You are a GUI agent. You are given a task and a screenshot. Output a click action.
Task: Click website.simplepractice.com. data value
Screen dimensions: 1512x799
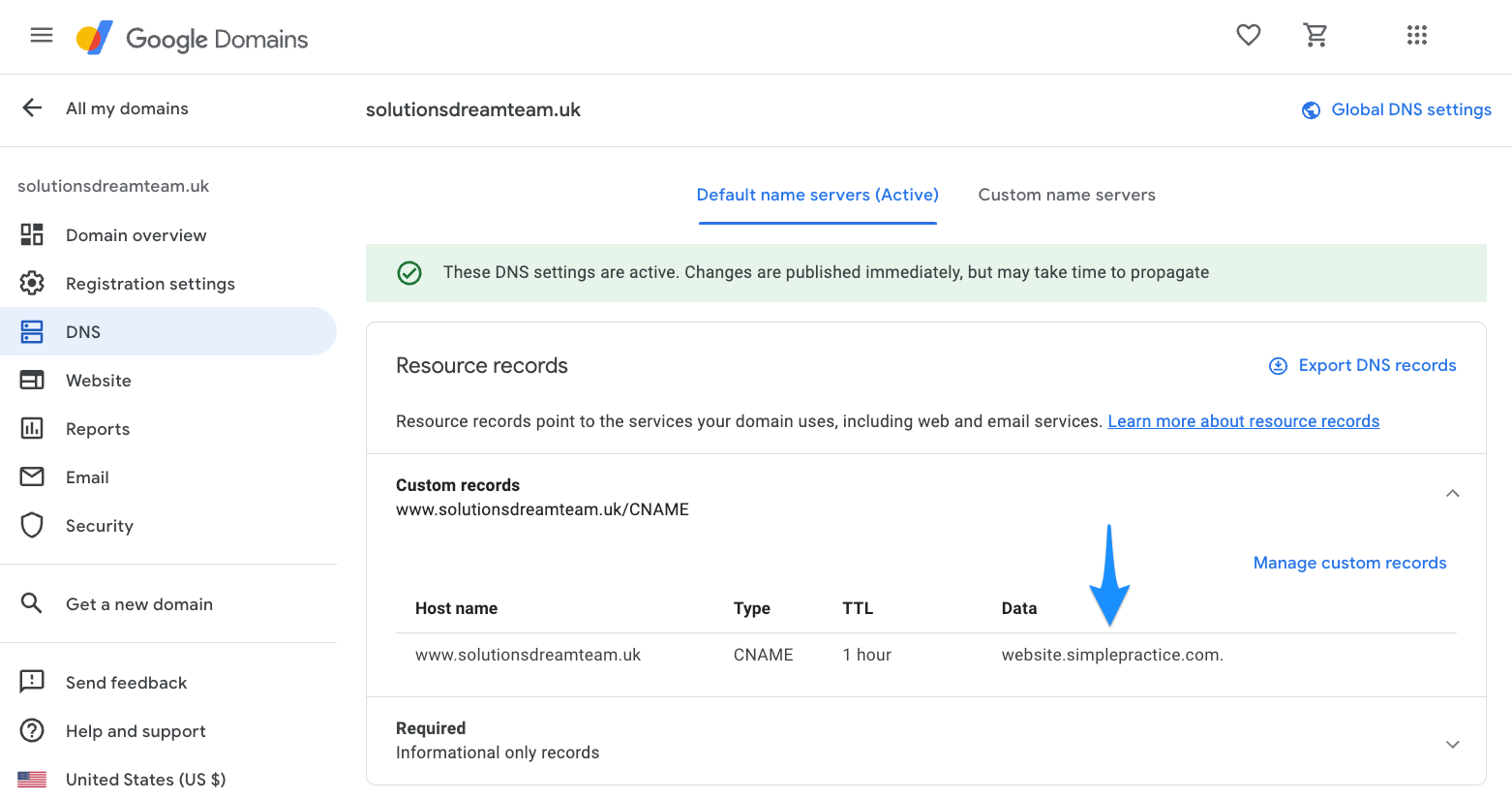coord(1112,655)
